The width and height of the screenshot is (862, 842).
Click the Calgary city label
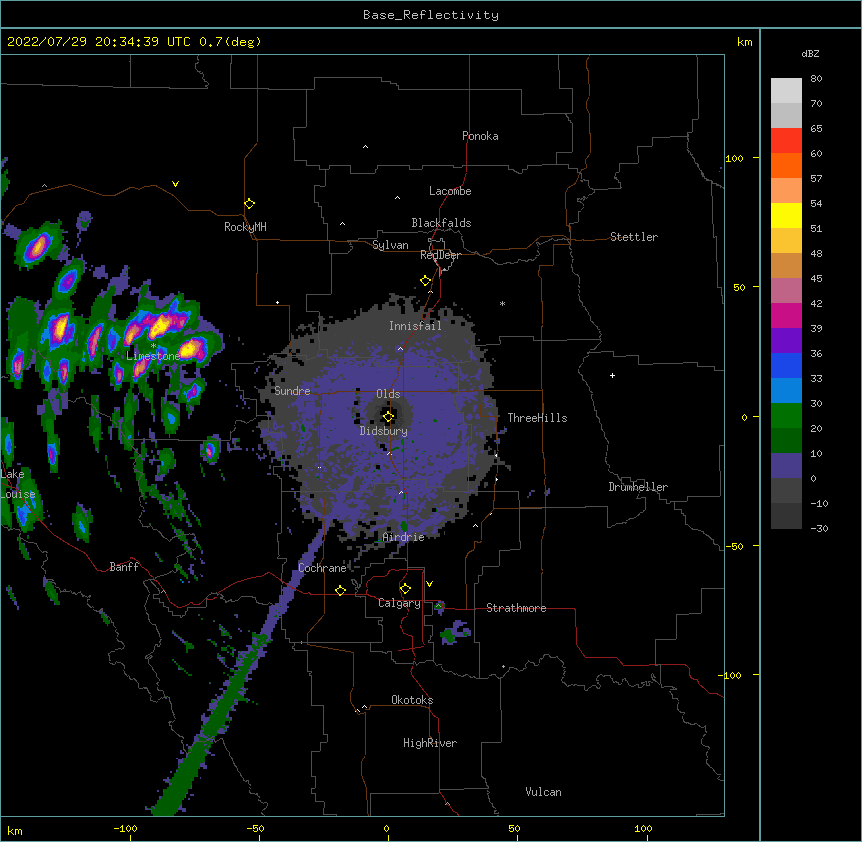coord(399,603)
